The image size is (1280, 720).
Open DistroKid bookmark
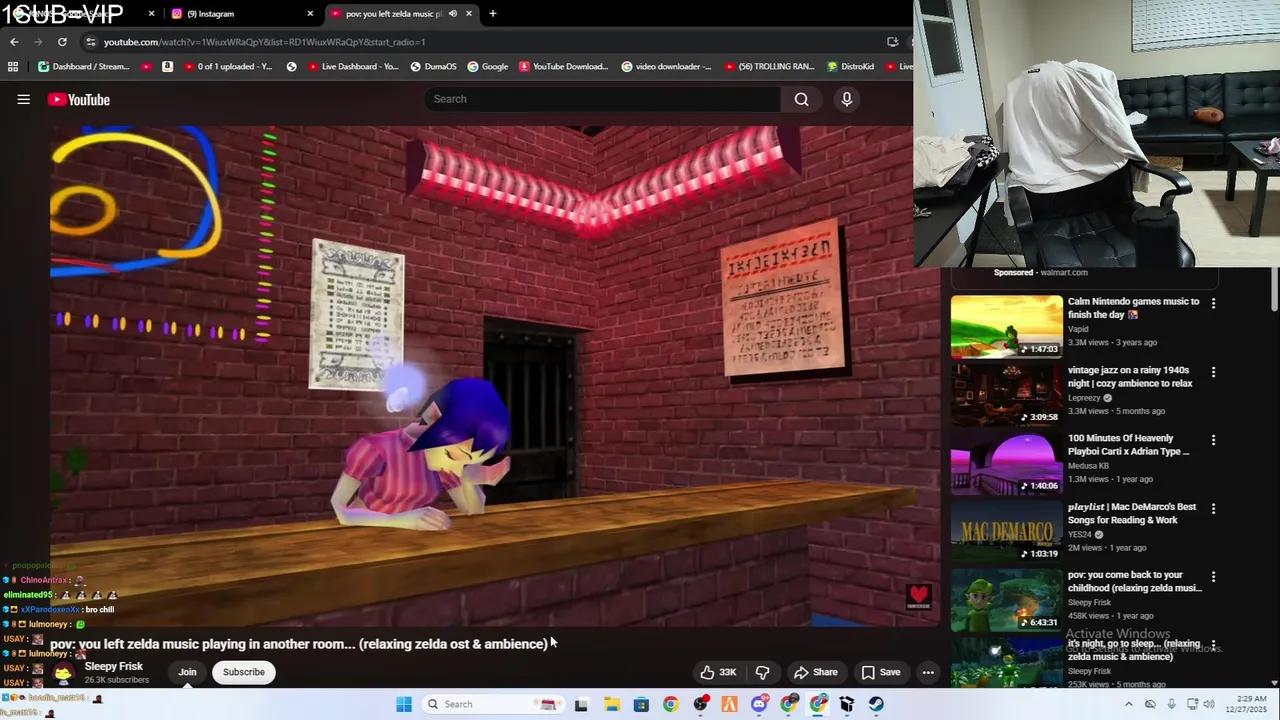coord(851,67)
